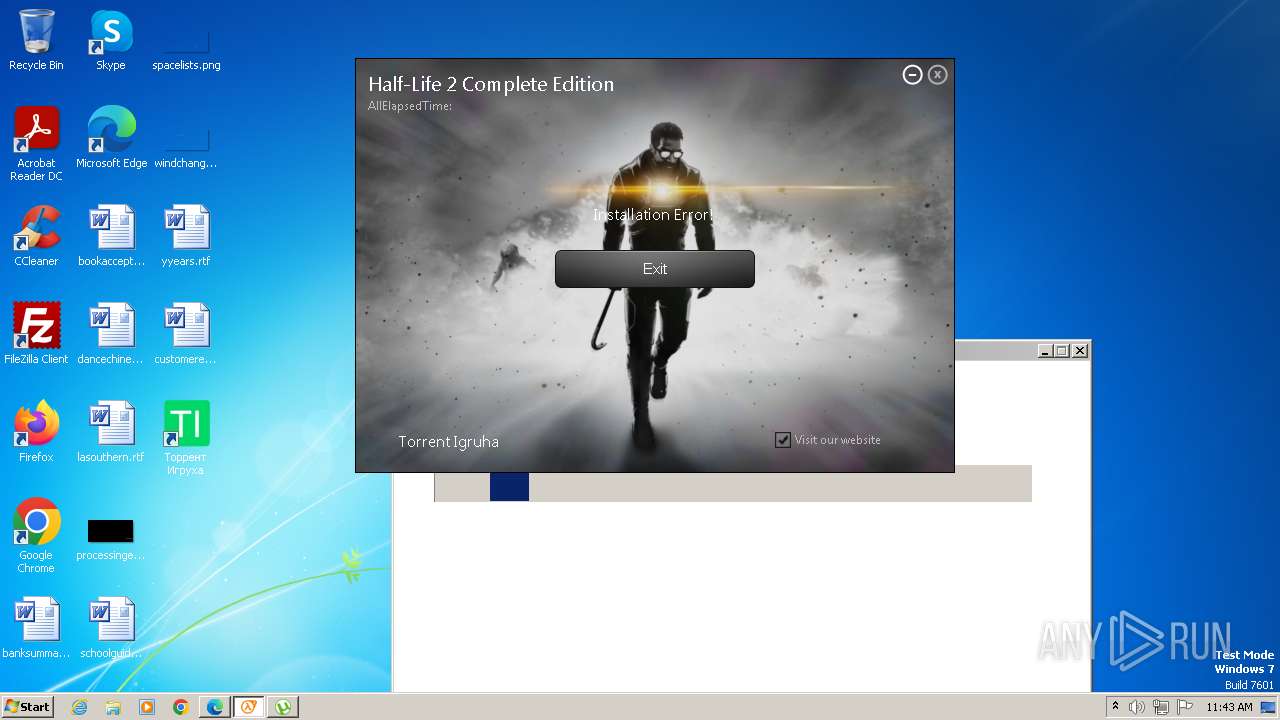Switch to the installer taskbar item
The image size is (1280, 720).
[248, 707]
